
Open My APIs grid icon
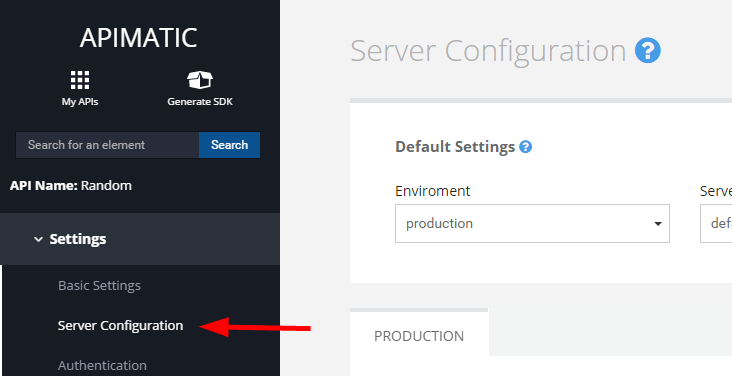(x=80, y=80)
